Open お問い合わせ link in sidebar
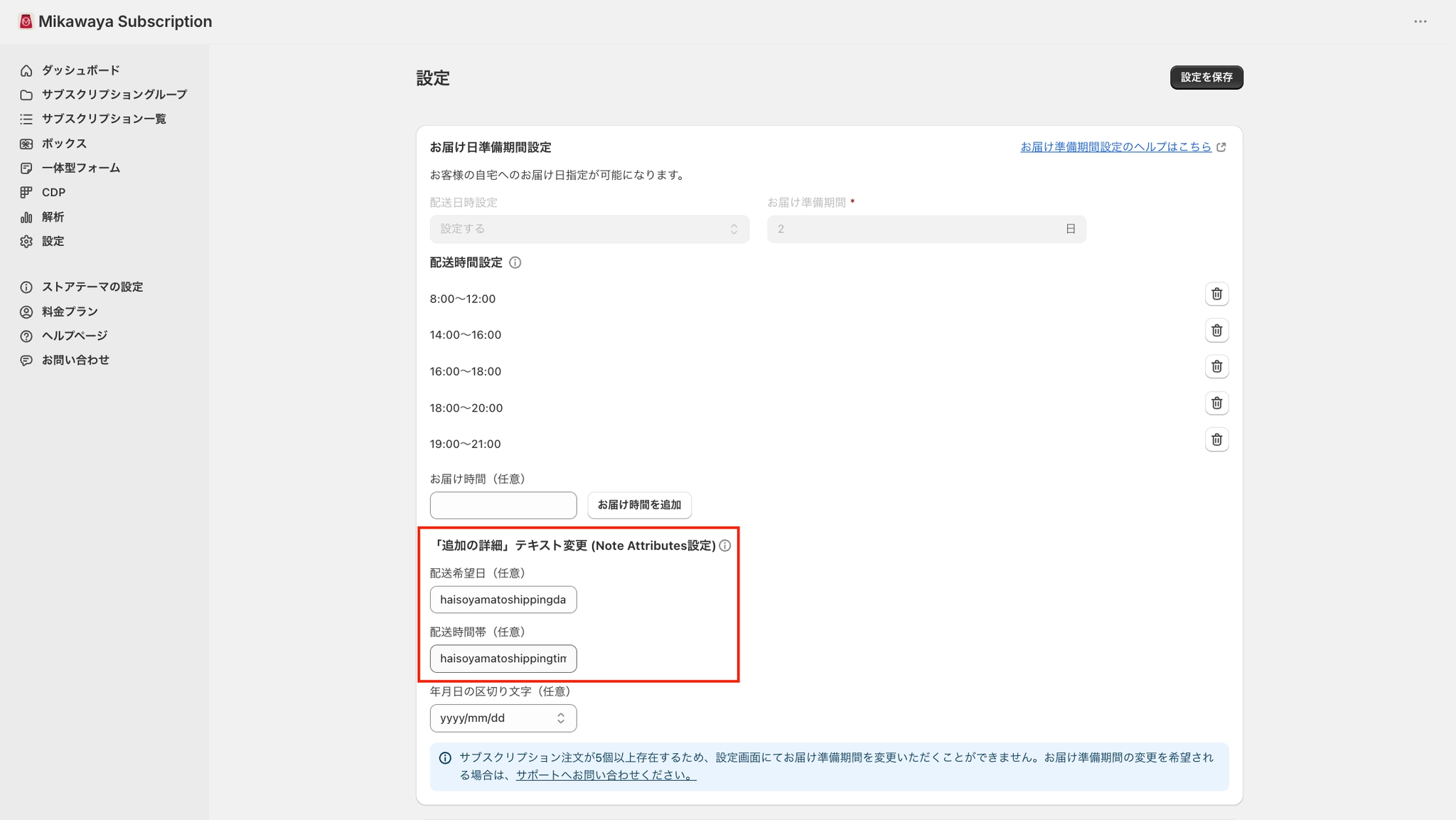1456x820 pixels. click(75, 361)
